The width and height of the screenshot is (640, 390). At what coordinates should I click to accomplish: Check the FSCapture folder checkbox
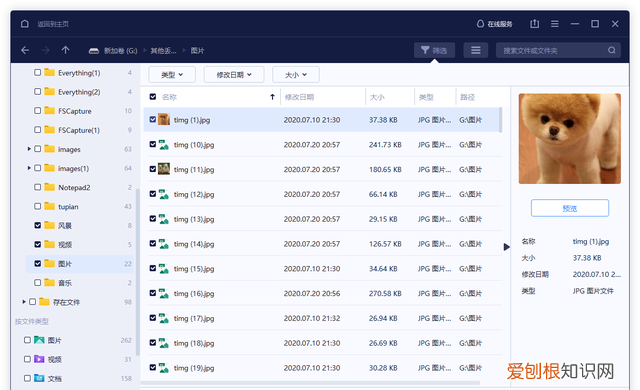pos(38,111)
